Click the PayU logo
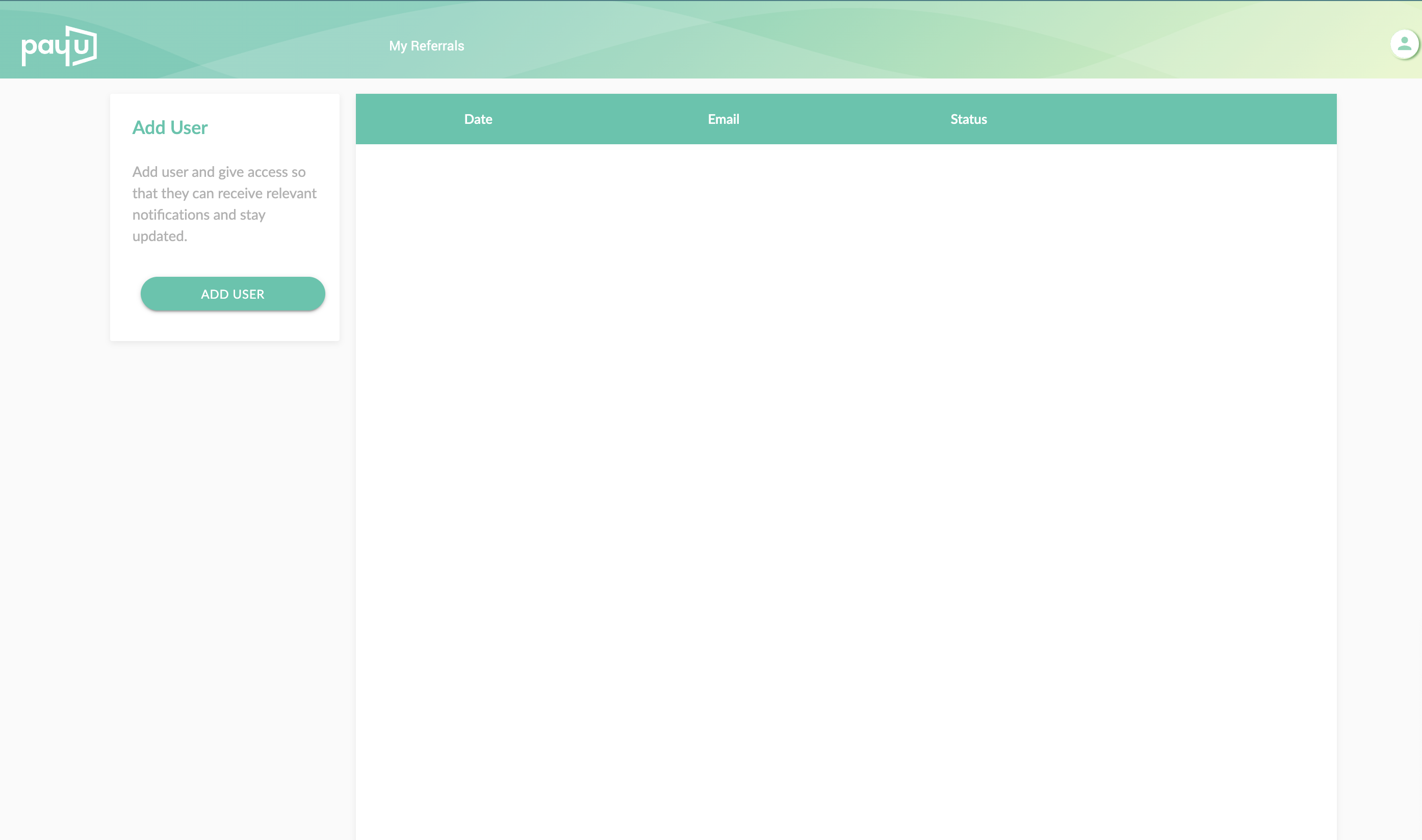The height and width of the screenshot is (840, 1422). [60, 46]
